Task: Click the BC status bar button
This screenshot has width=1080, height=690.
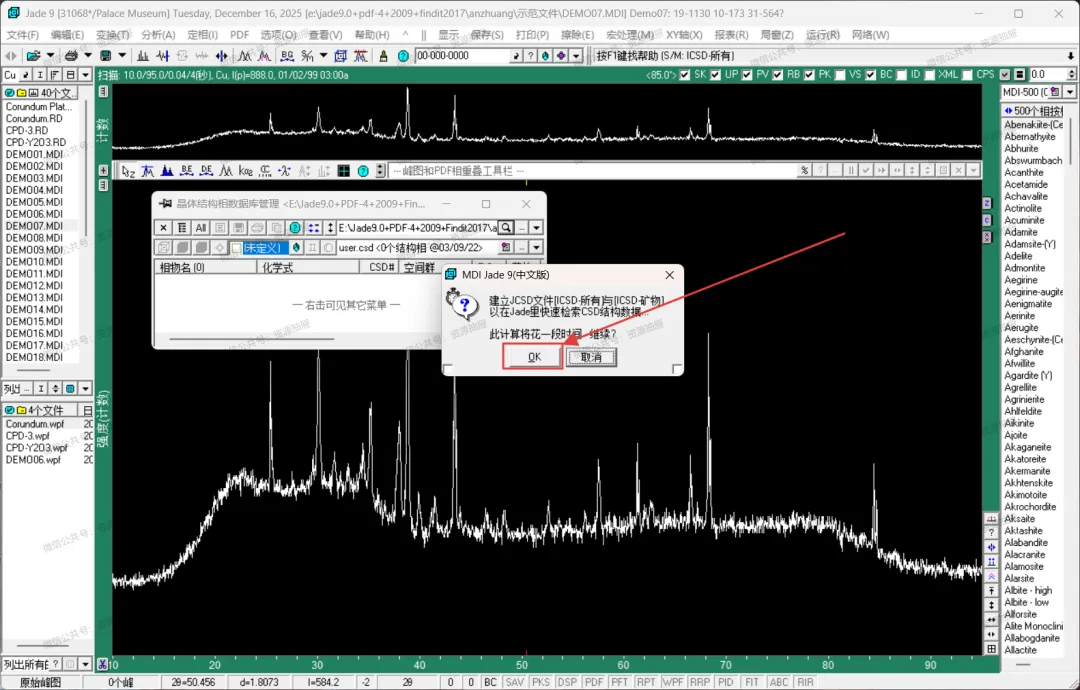Action: point(490,682)
